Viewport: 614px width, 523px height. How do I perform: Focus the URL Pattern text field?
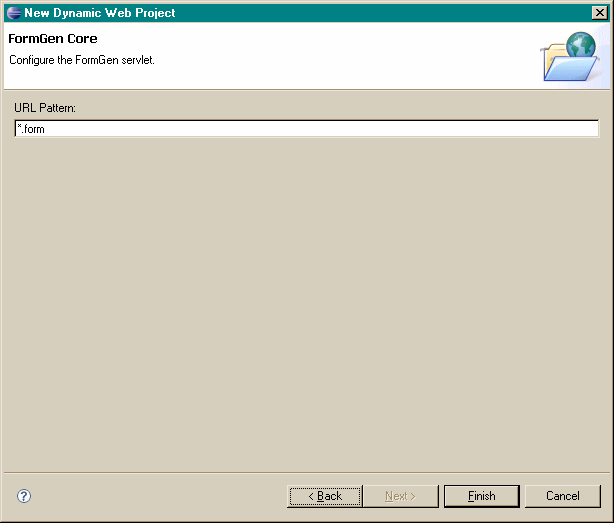[x=306, y=128]
